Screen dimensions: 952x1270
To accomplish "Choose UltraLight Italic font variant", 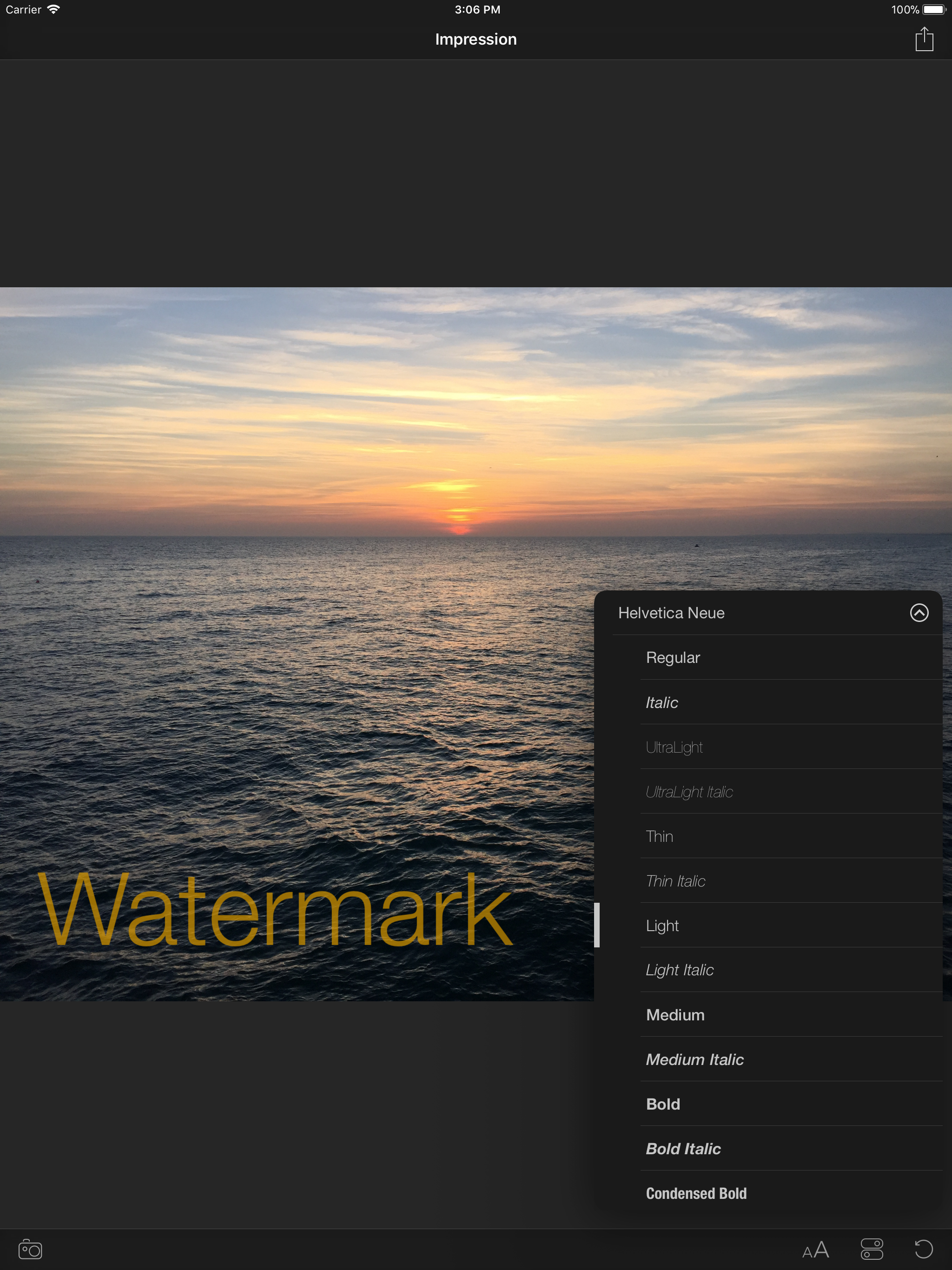I will pos(688,792).
